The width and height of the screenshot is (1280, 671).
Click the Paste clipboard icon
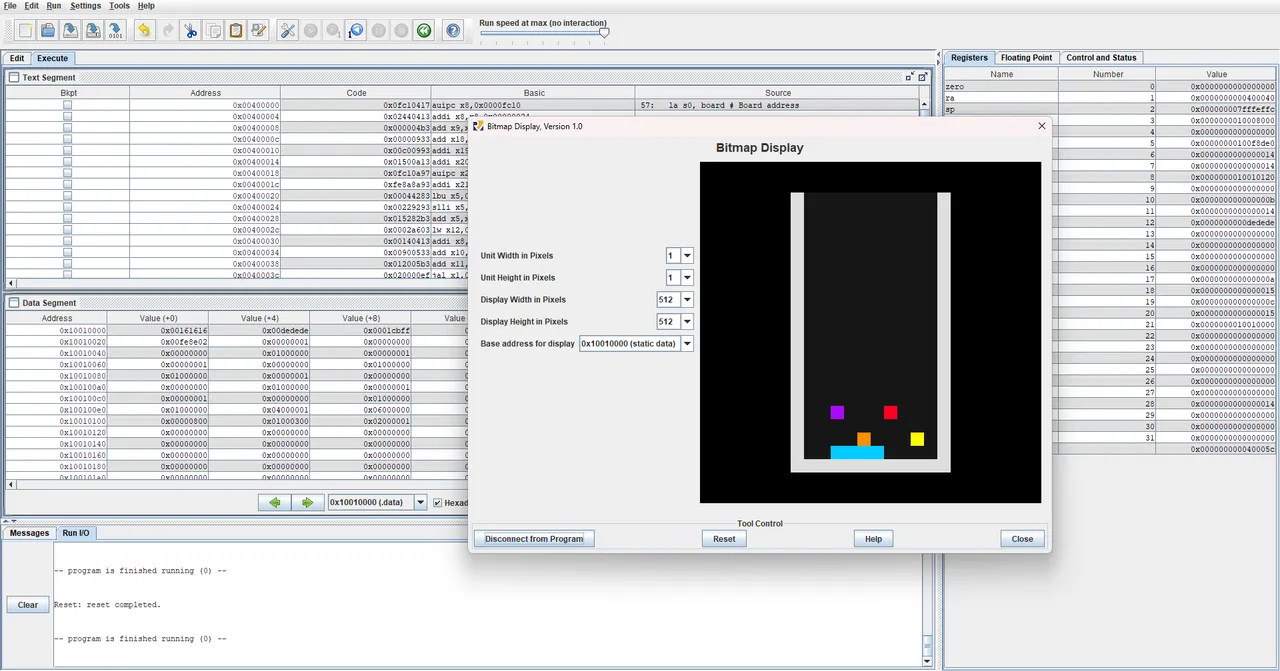pos(236,31)
